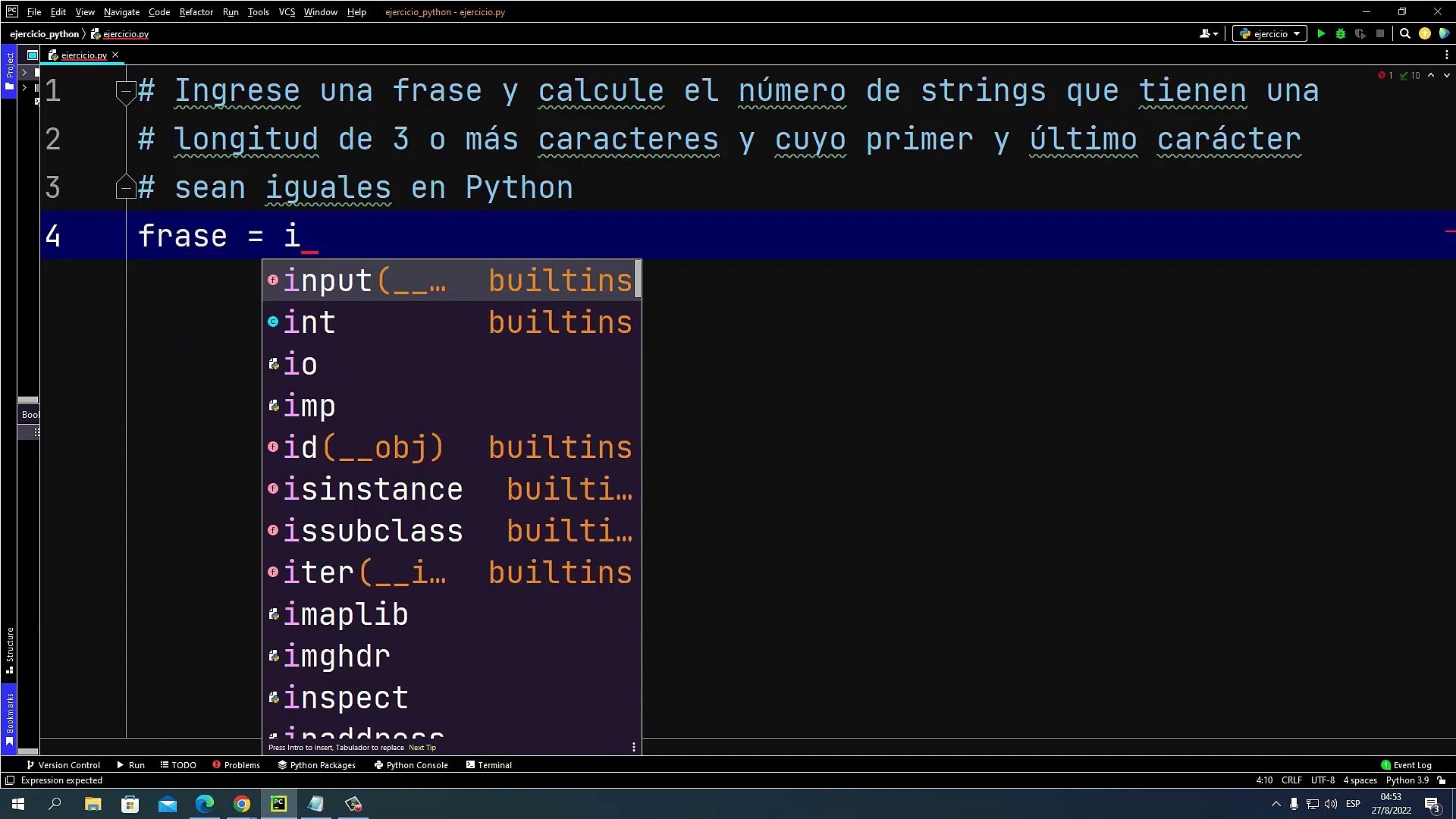The image size is (1456, 819).
Task: Click the error count indicator in editor
Action: (x=1385, y=75)
